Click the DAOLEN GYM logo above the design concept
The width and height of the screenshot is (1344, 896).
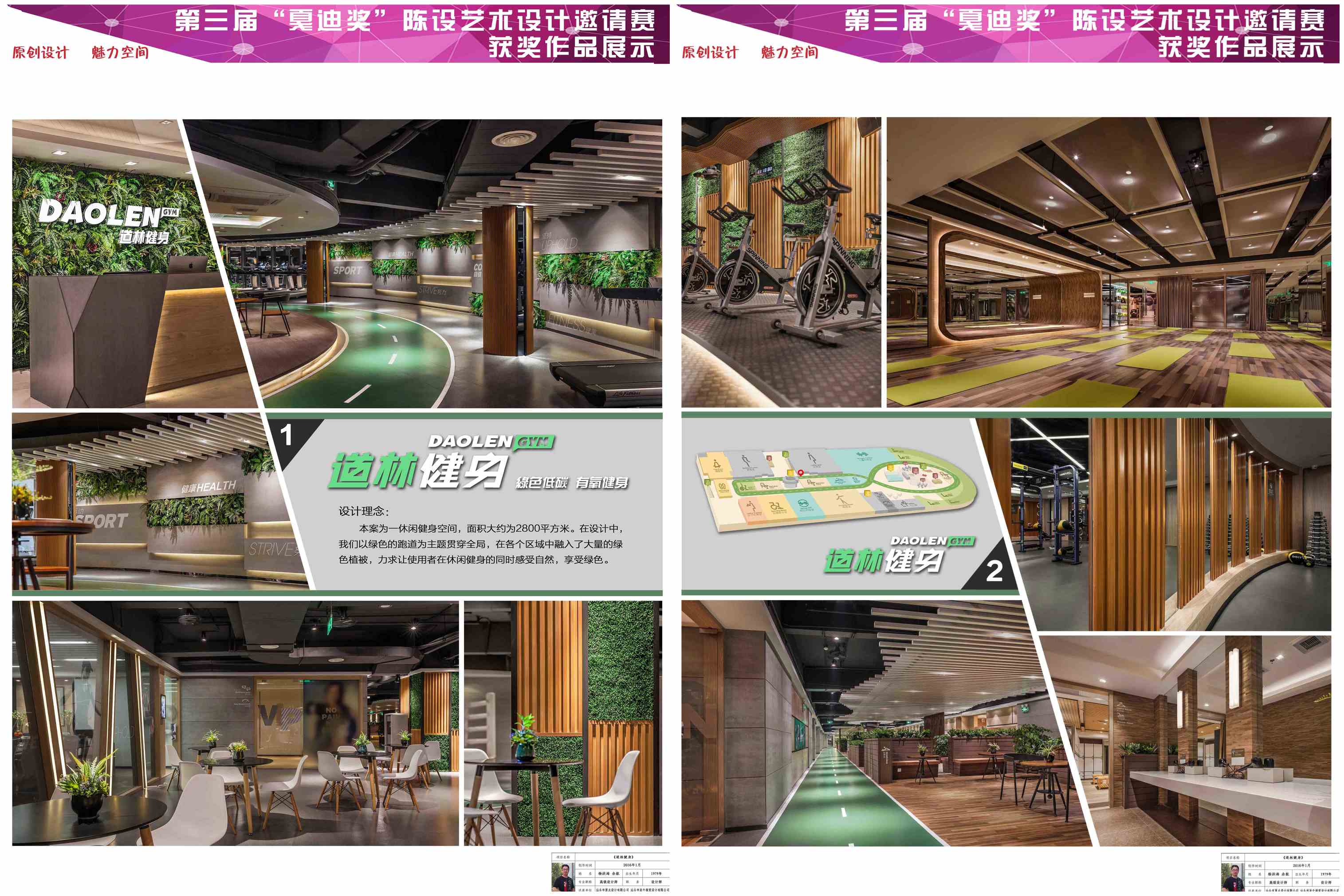click(491, 442)
